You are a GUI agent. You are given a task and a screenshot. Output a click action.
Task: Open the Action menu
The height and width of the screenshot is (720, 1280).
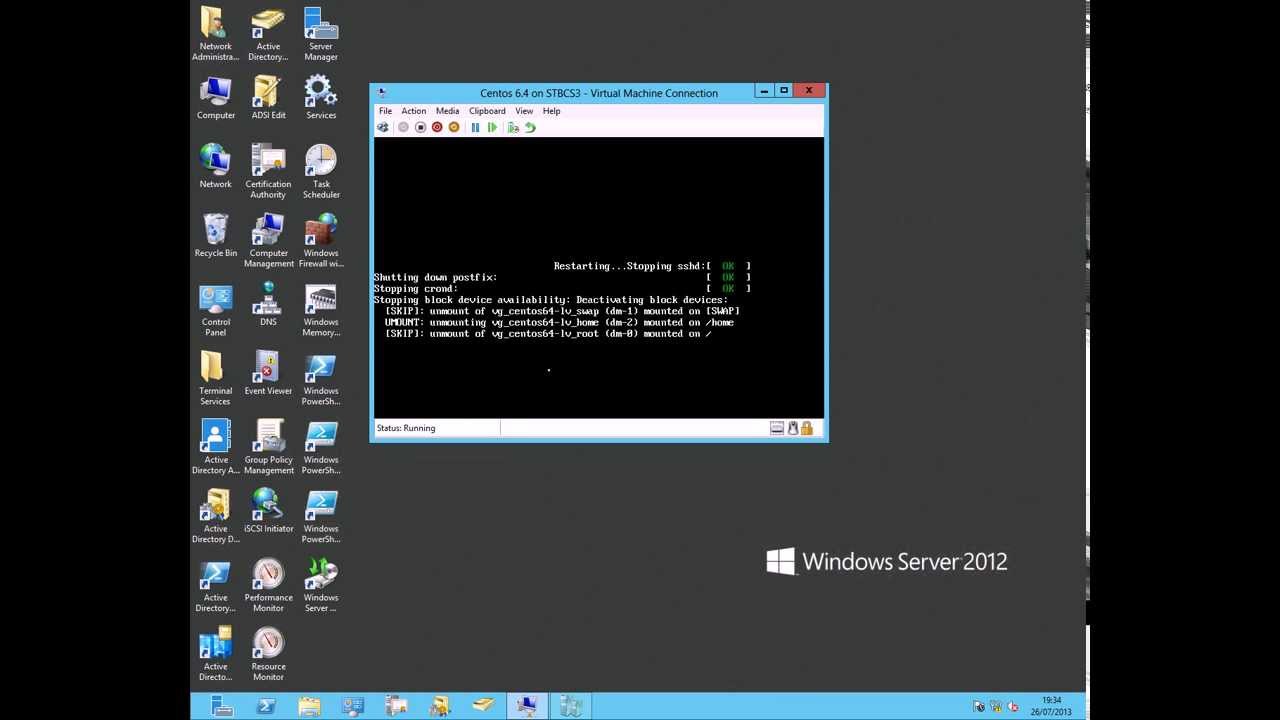[x=414, y=111]
